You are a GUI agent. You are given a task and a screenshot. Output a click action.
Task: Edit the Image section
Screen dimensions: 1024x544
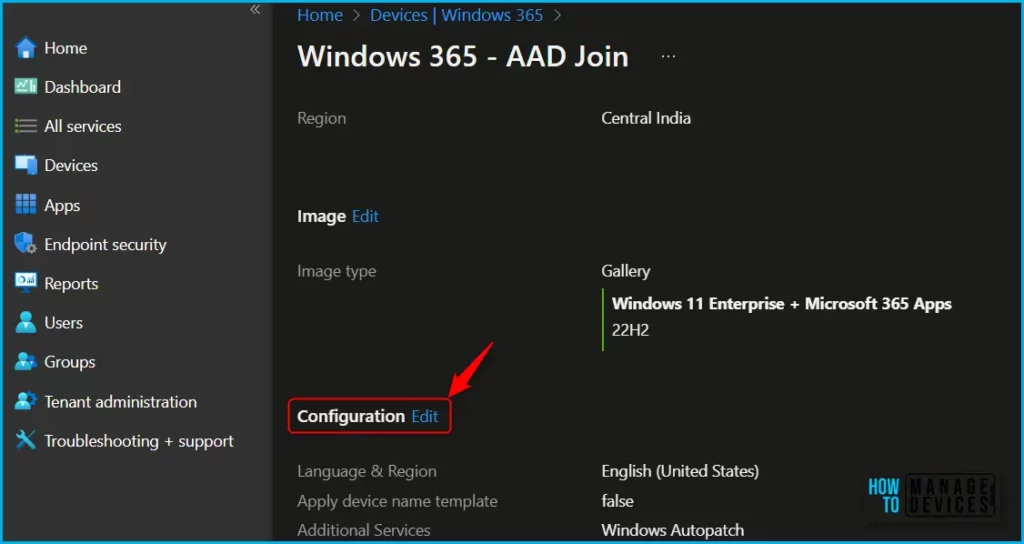(365, 216)
